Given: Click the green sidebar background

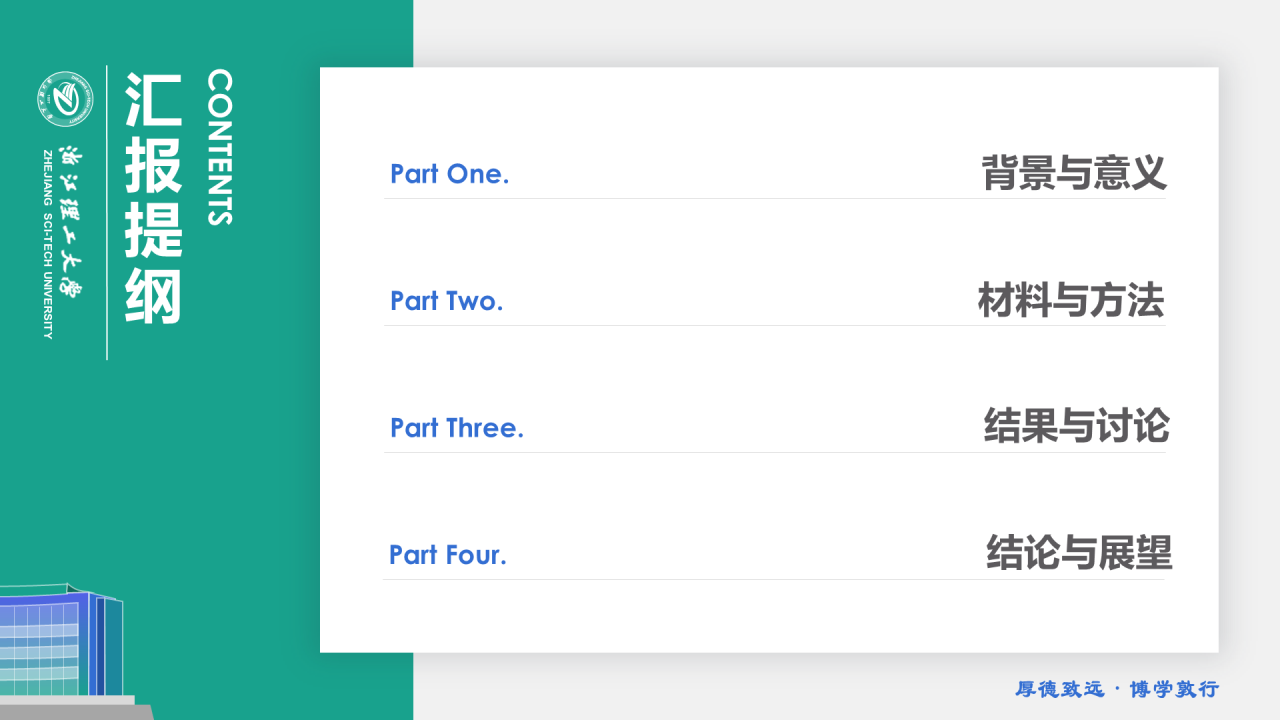Looking at the screenshot, I should click(x=300, y=450).
